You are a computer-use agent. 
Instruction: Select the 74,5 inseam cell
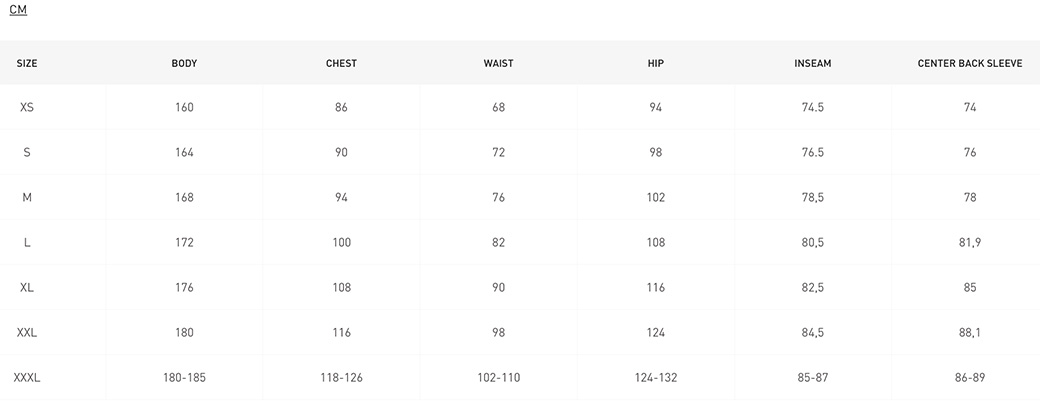point(812,107)
